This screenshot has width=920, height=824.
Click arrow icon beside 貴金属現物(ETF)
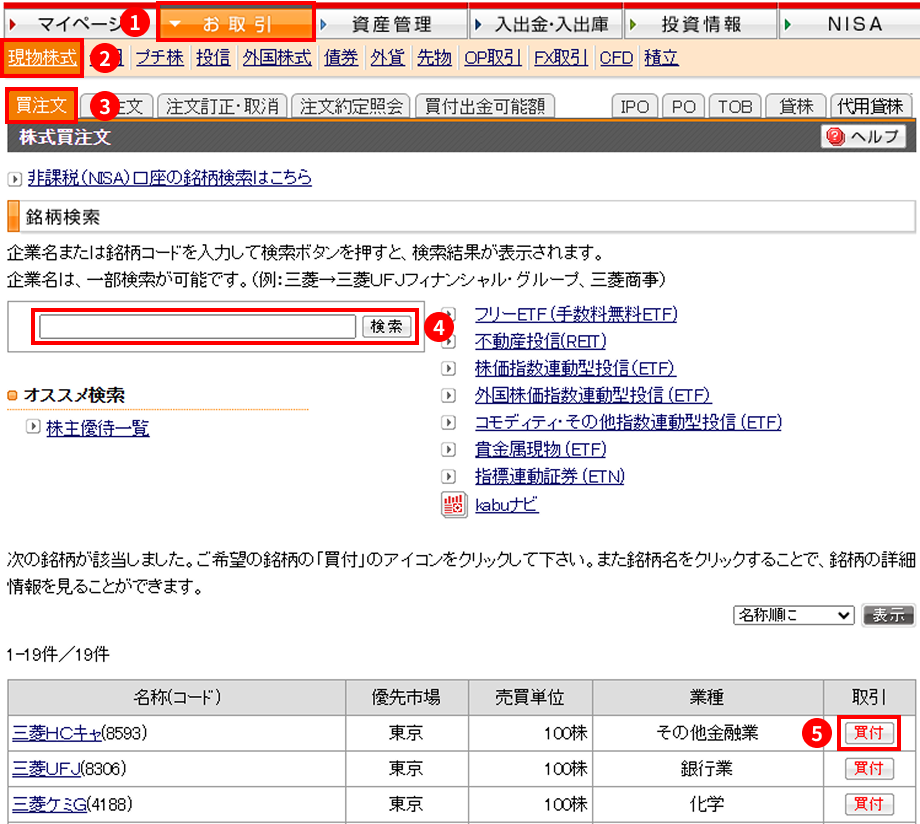449,449
